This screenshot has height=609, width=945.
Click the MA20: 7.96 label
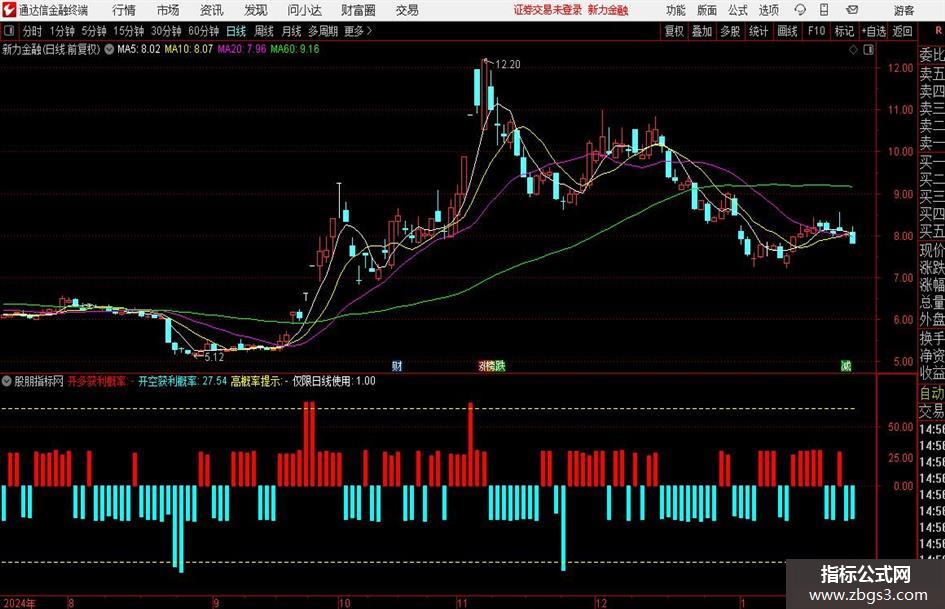point(242,49)
